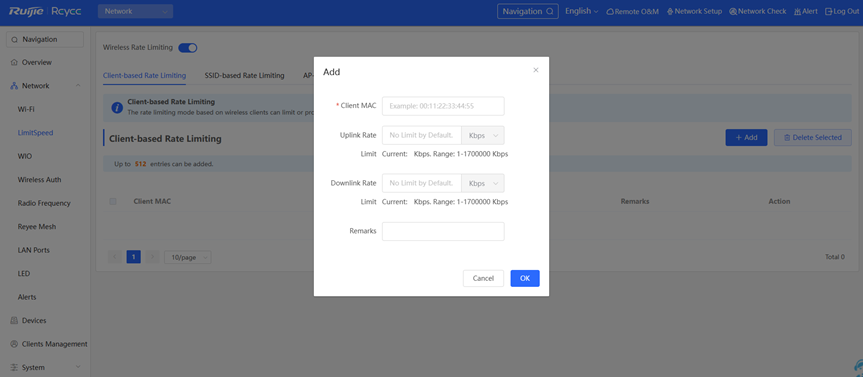Select the LimitSpeed menu item

[35, 133]
